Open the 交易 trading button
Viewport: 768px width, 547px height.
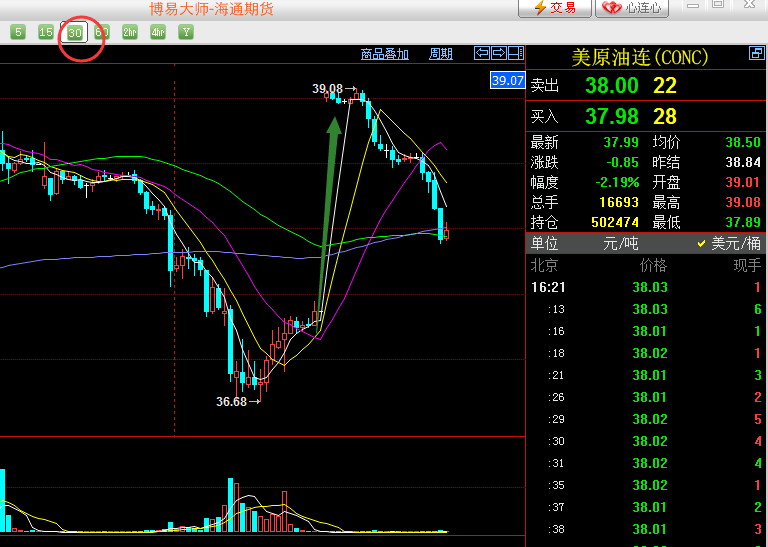point(555,8)
